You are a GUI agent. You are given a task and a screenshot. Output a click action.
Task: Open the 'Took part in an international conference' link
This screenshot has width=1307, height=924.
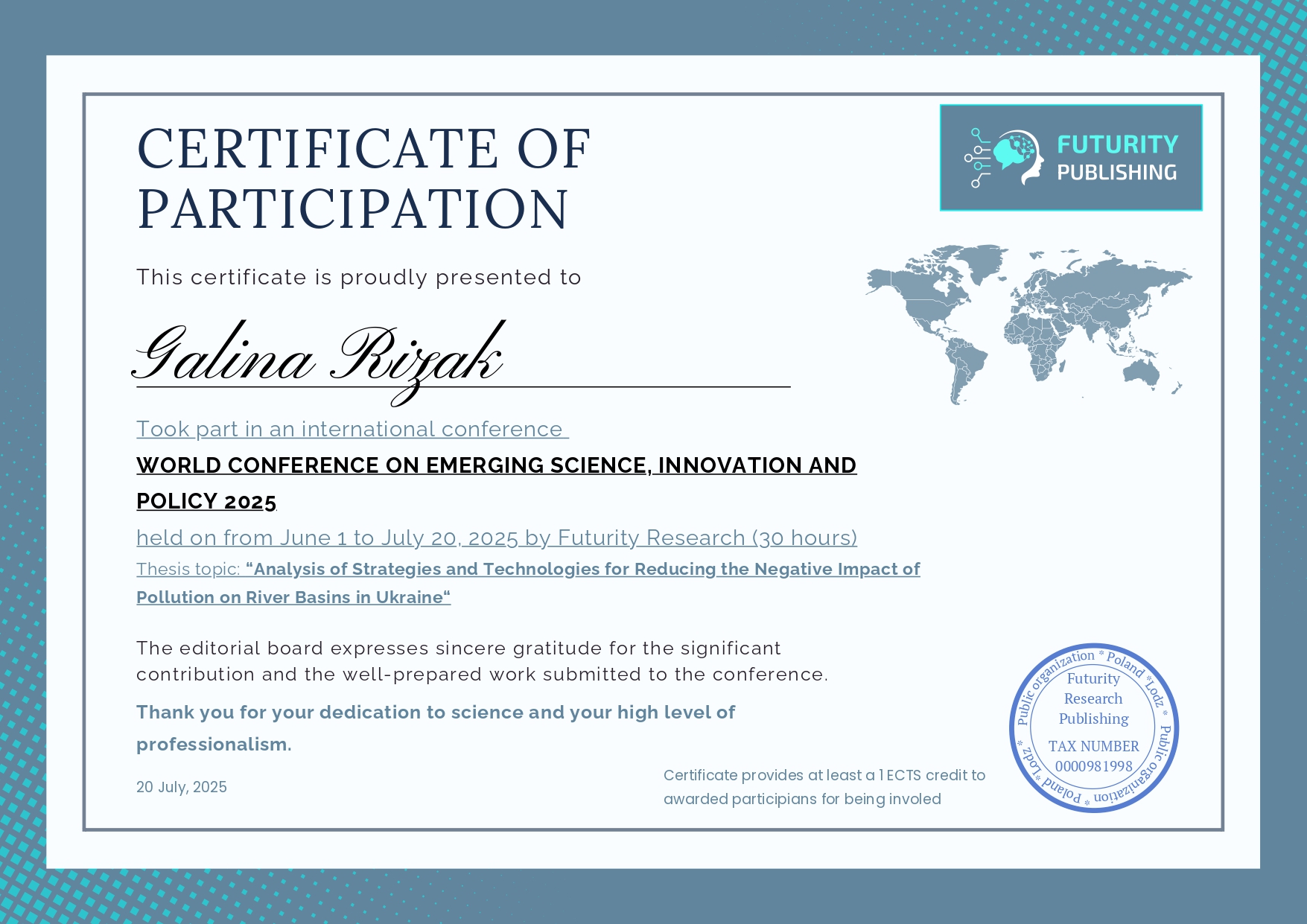point(352,430)
